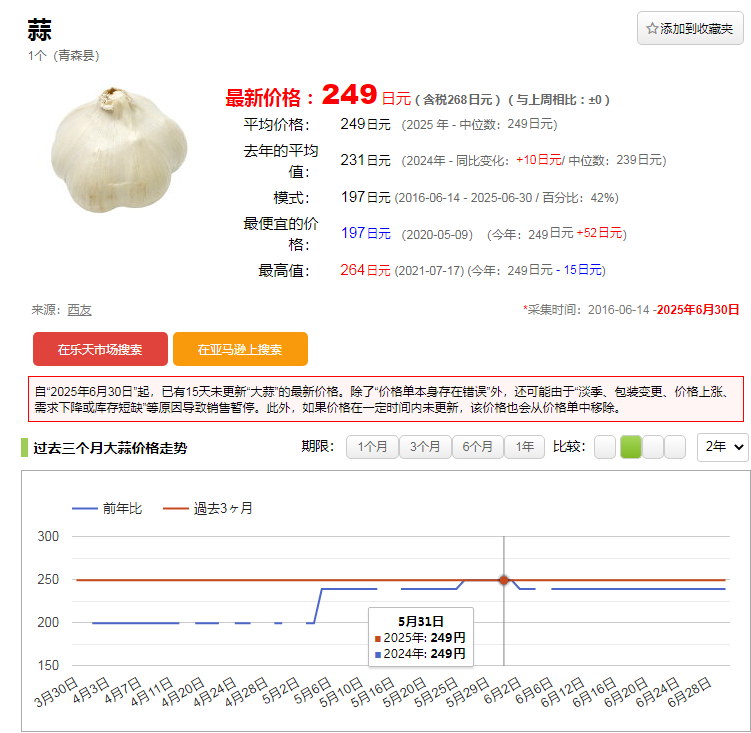Open the 2年 comparison dropdown

[723, 447]
